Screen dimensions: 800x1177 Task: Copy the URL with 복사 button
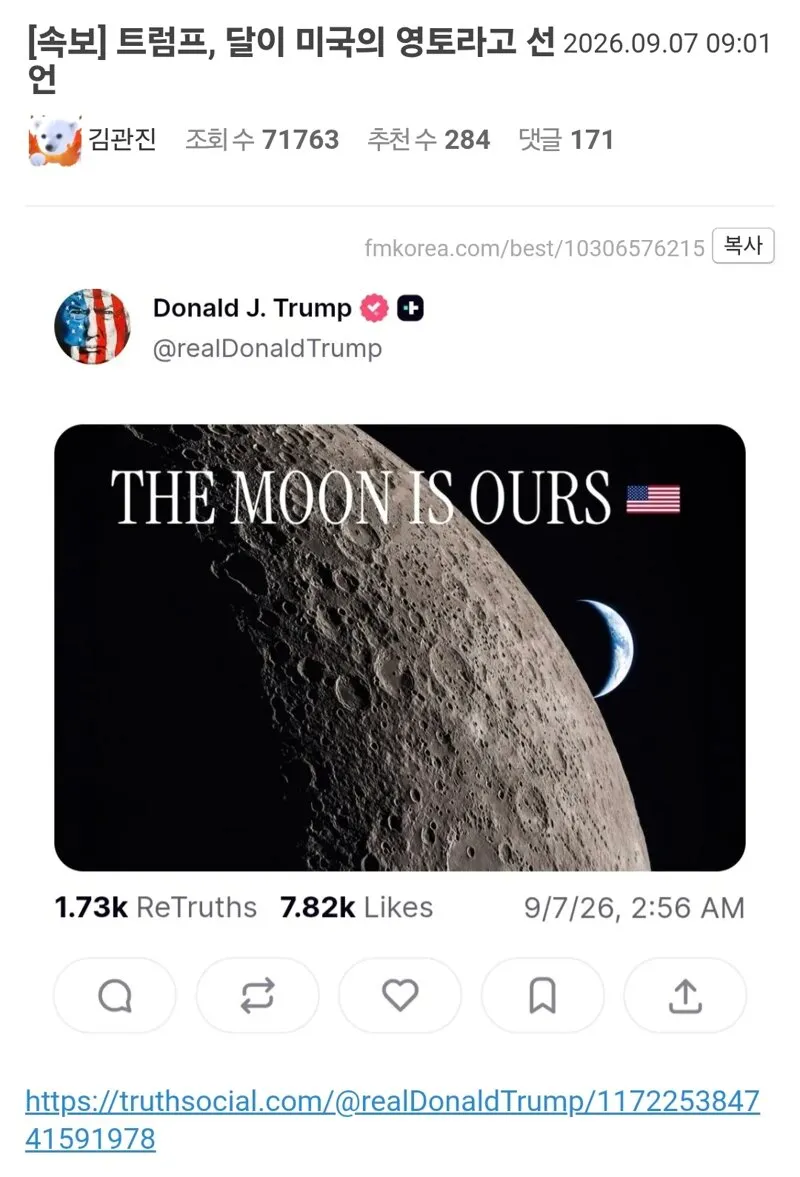point(743,245)
